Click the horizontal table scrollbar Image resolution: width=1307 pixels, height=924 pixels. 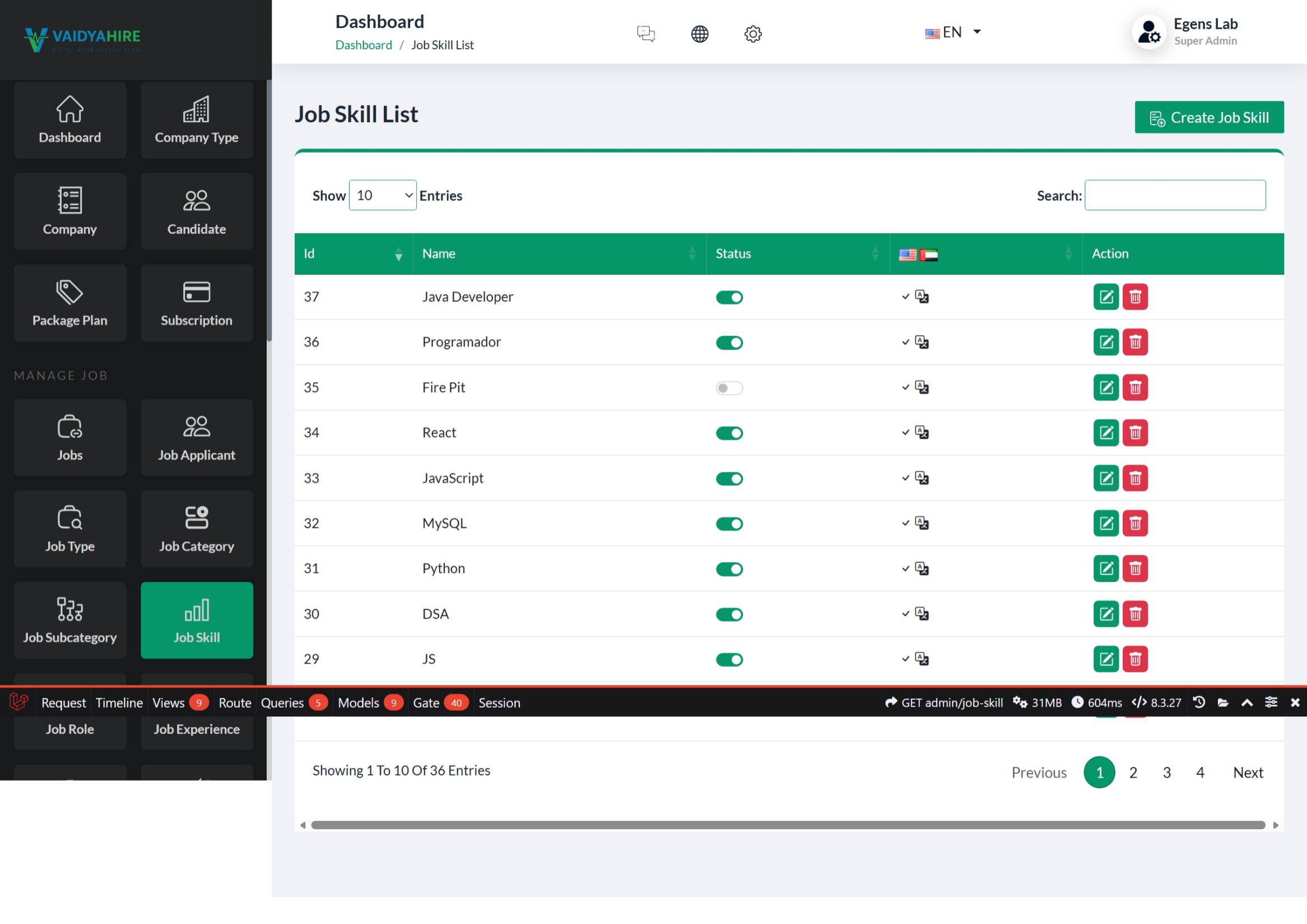[x=787, y=825]
